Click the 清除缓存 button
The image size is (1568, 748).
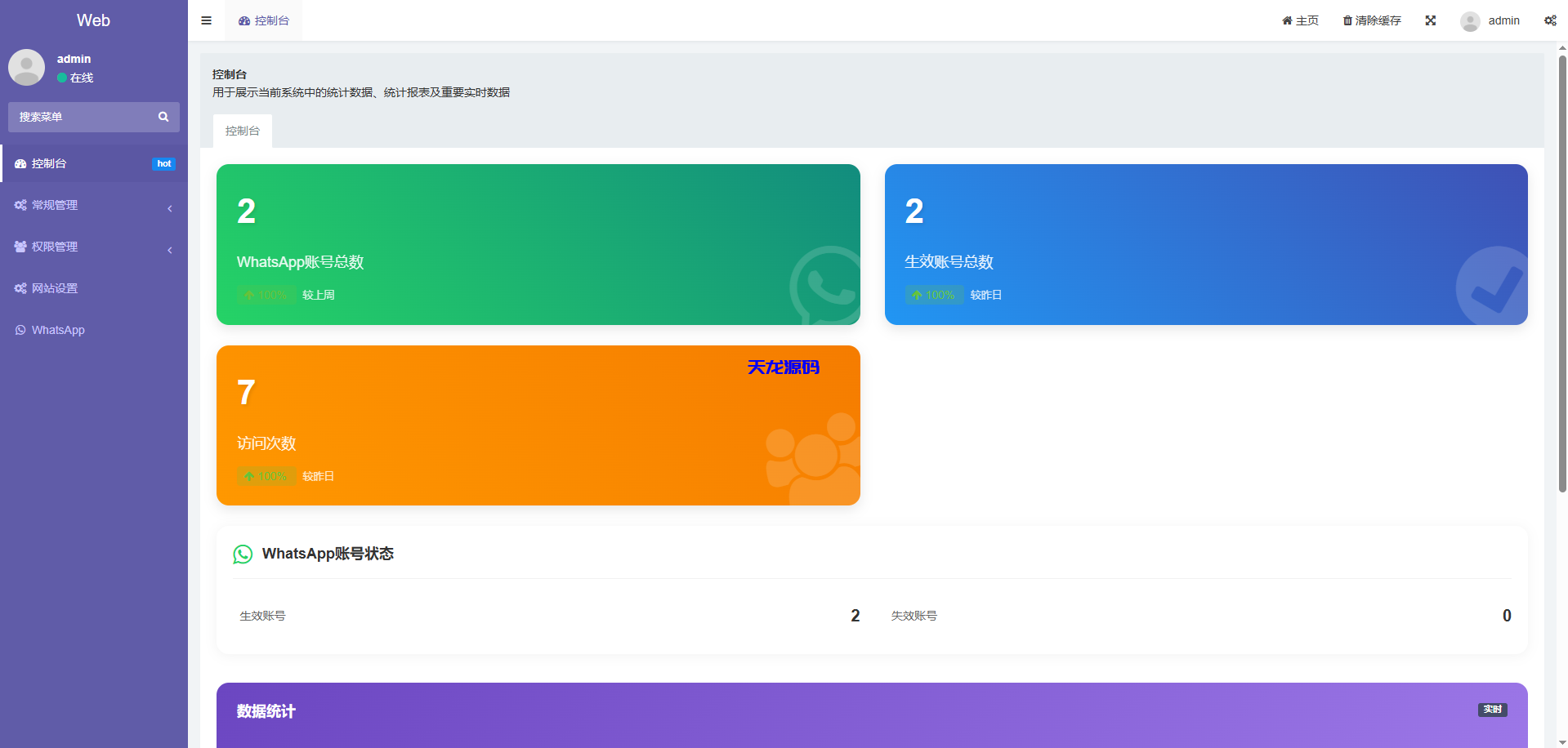[x=1372, y=20]
